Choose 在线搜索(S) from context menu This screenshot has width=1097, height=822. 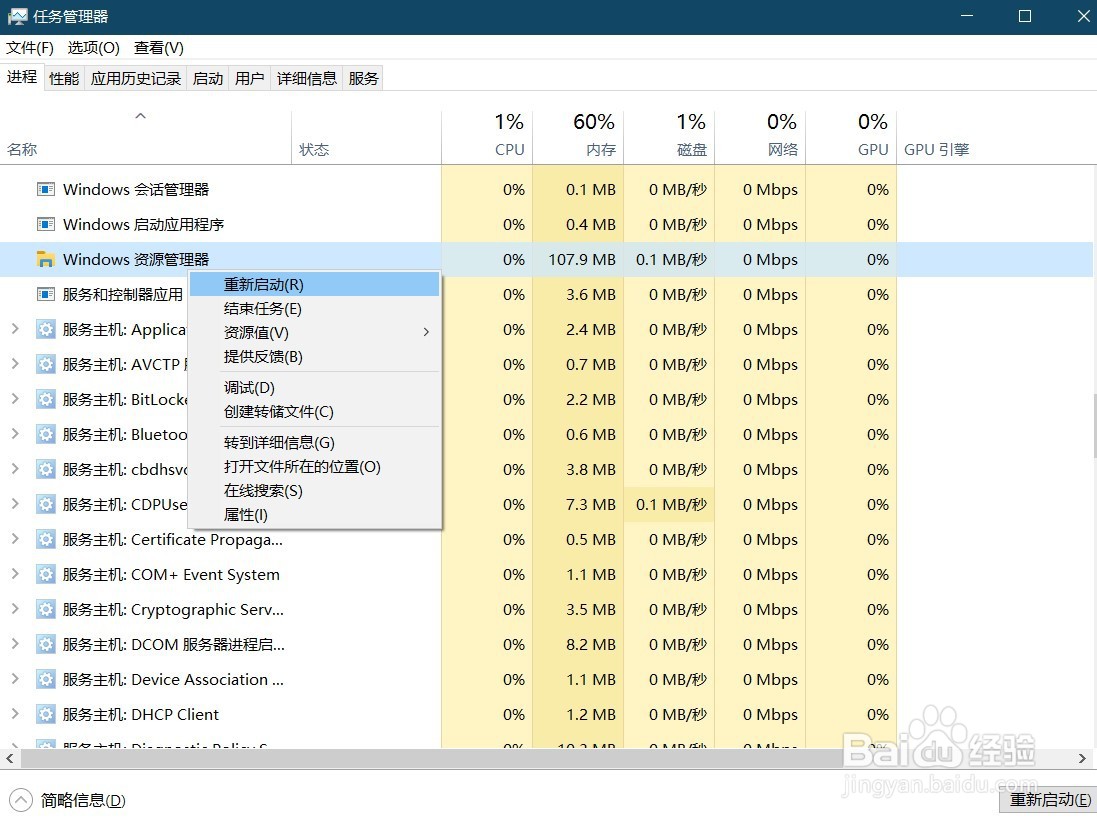tap(314, 490)
